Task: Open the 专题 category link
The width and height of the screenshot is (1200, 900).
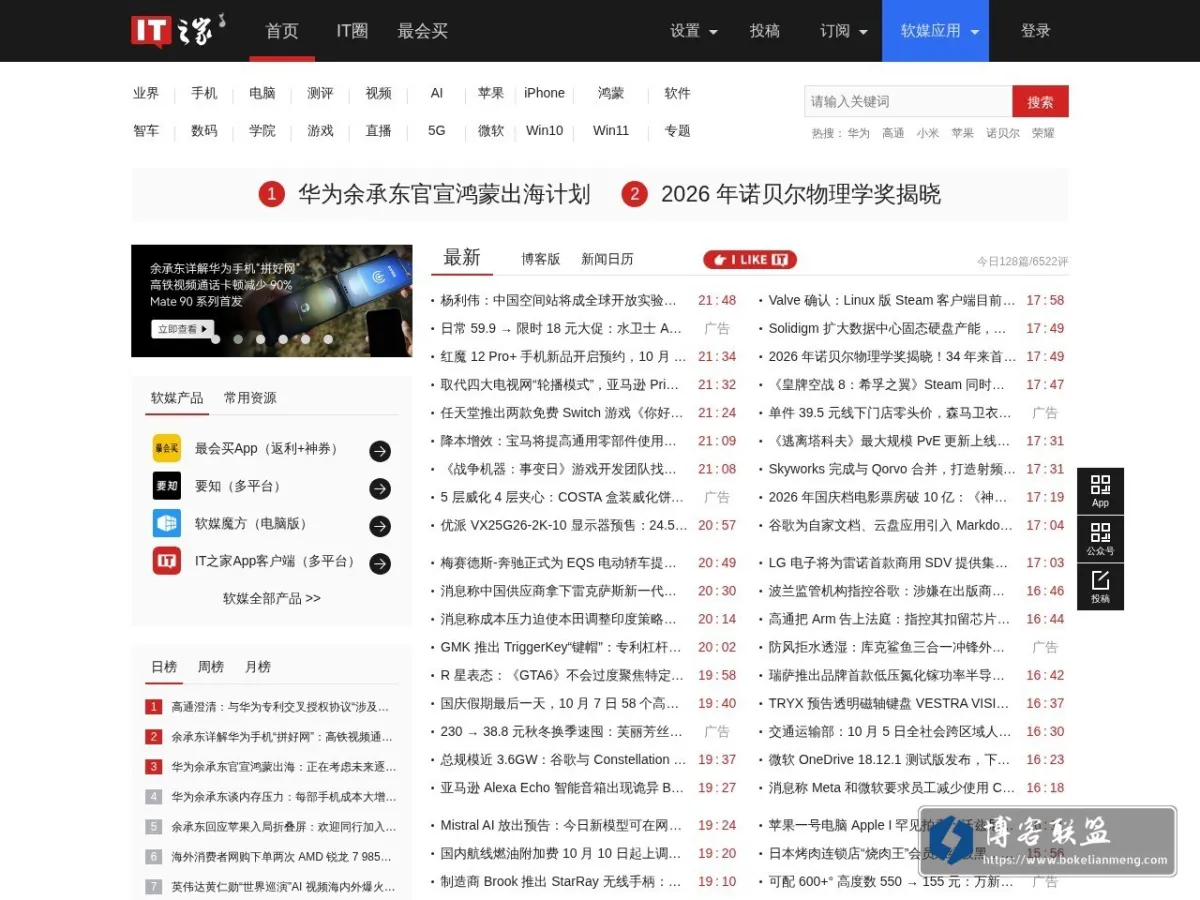Action: (x=678, y=131)
